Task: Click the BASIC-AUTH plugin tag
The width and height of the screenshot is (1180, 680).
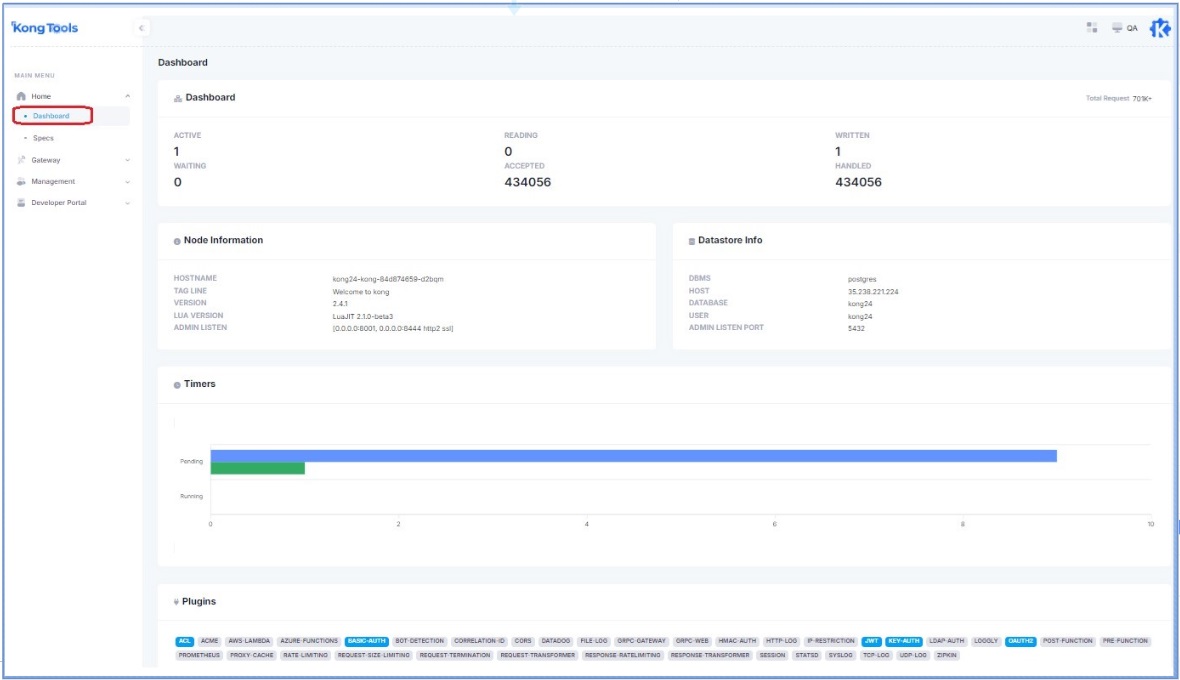Action: [366, 641]
